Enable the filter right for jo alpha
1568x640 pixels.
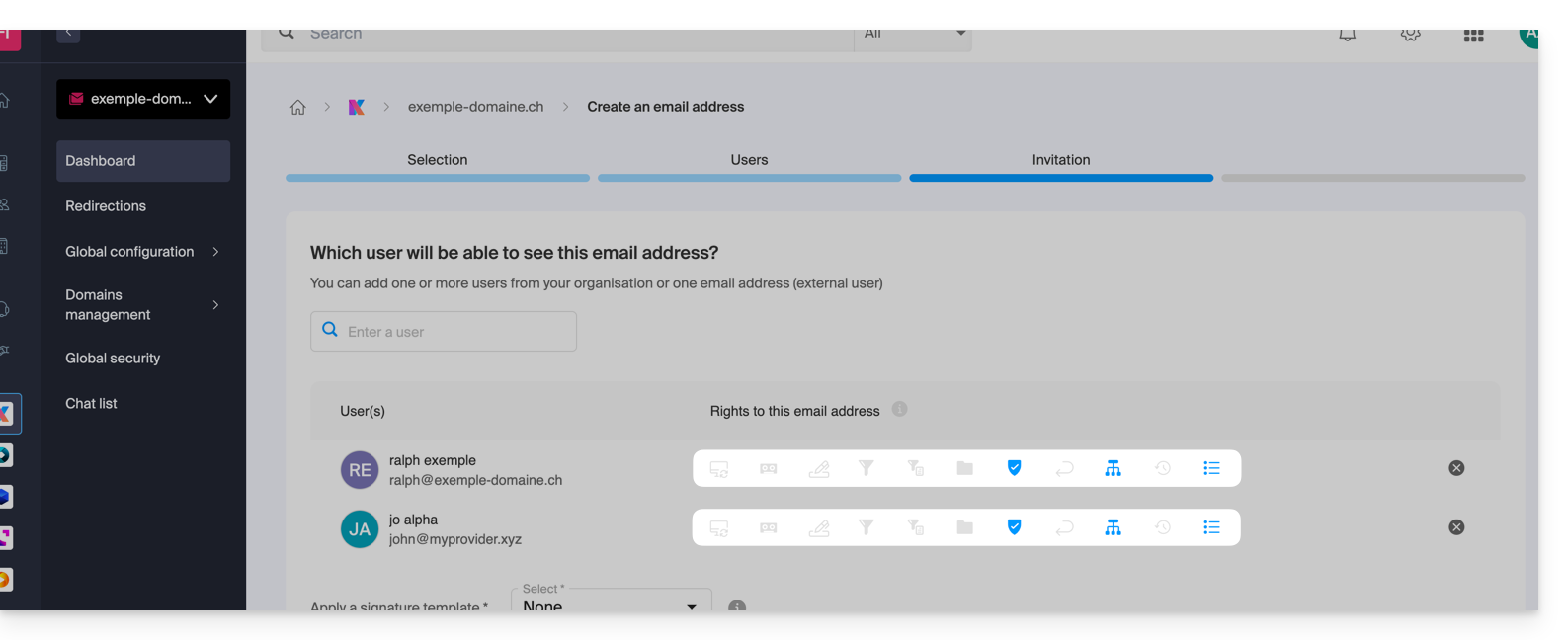866,527
